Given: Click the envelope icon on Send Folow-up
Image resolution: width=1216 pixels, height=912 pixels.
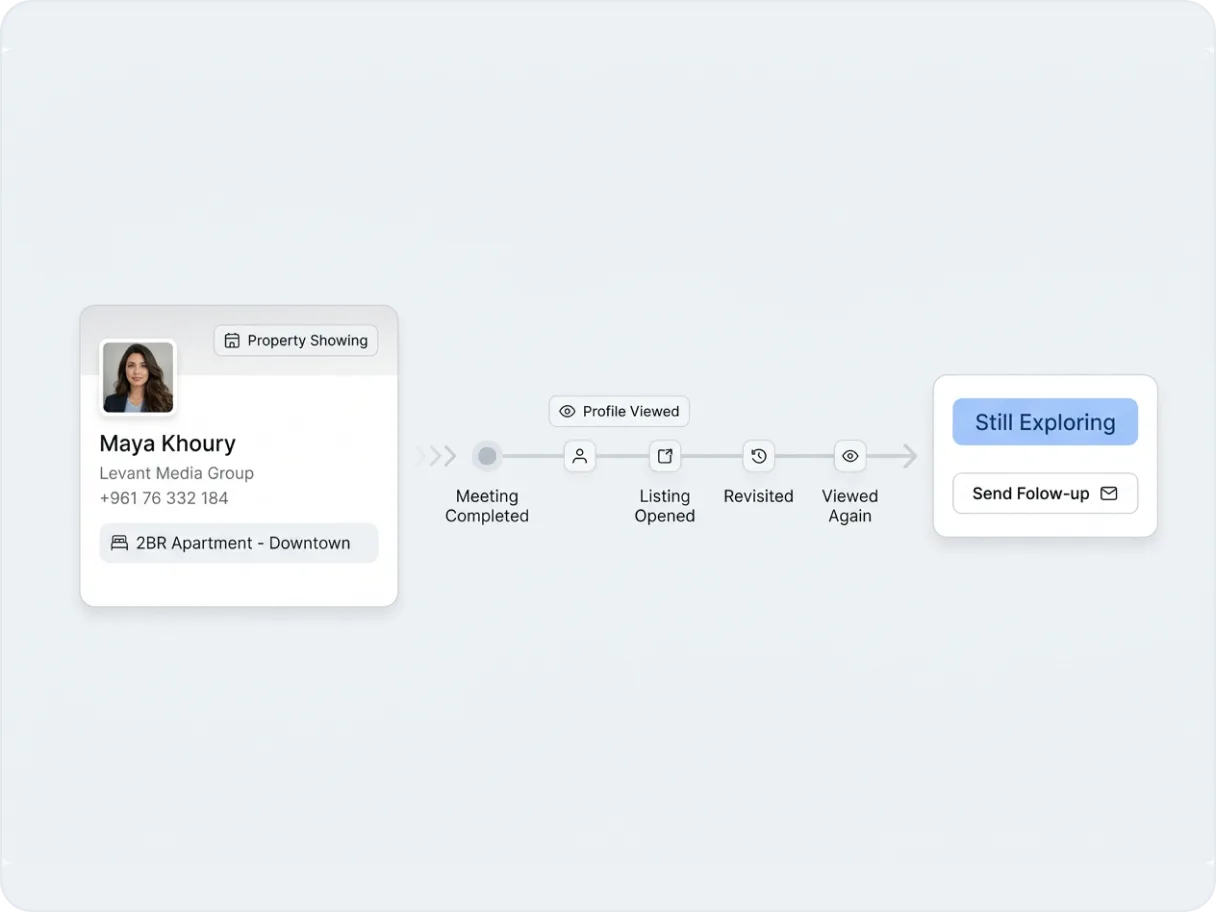Looking at the screenshot, I should point(1109,493).
